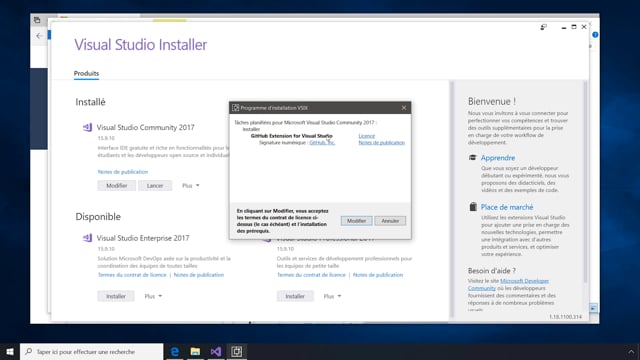The image size is (640, 360).
Task: Minimize the Visual Studio Installer window
Action: 564,27
